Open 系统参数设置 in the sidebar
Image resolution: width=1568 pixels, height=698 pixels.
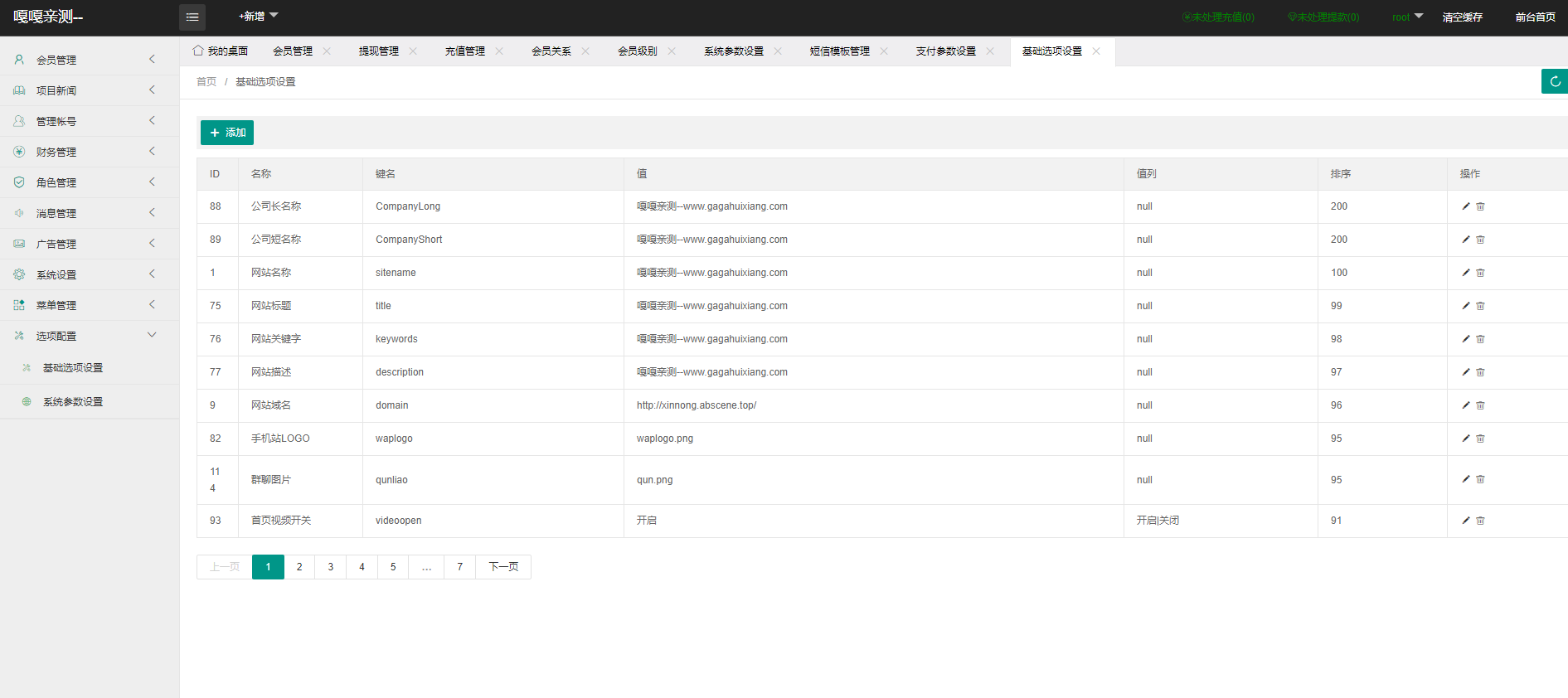coord(73,402)
